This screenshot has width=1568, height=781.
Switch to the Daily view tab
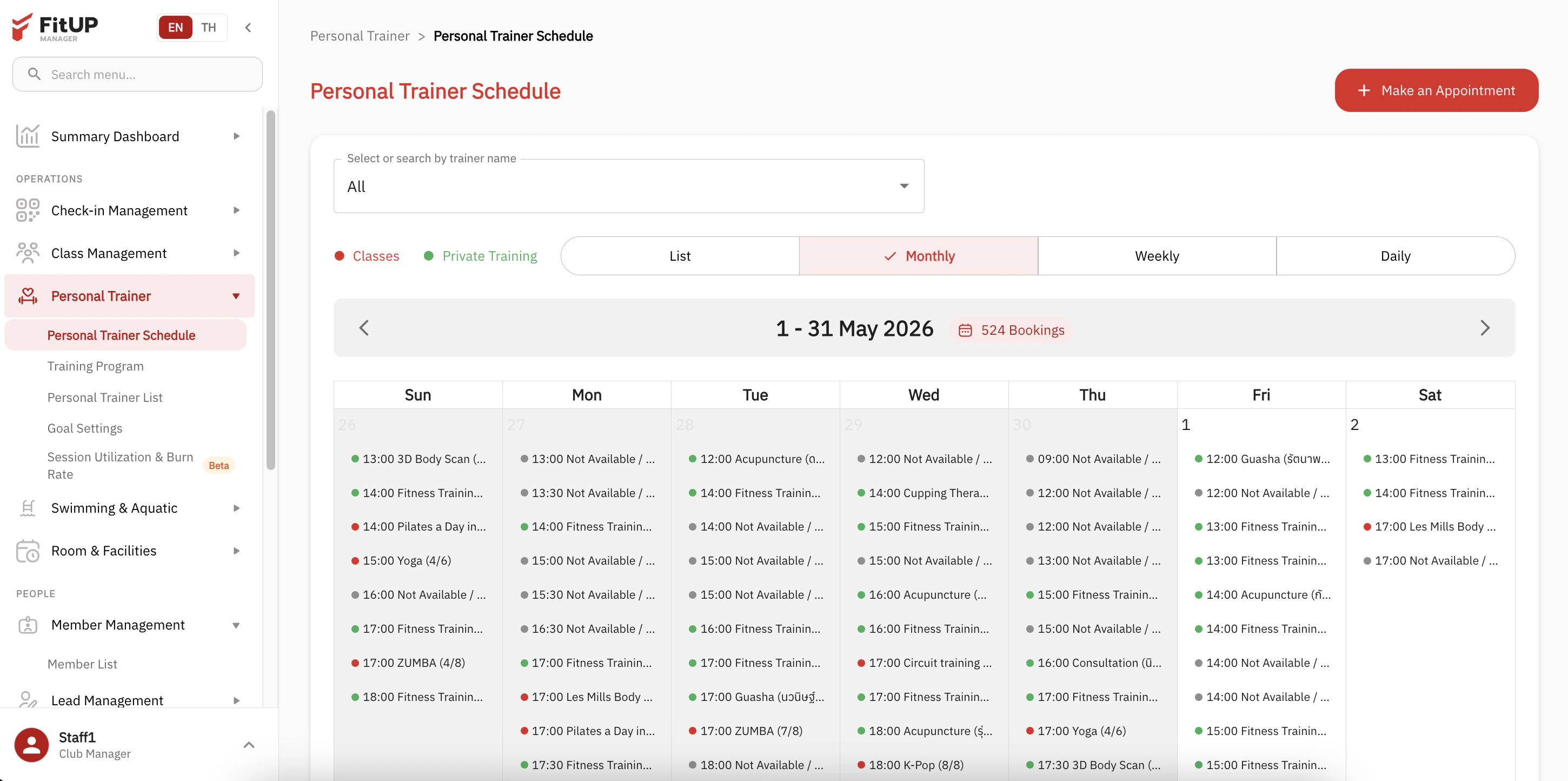point(1396,256)
